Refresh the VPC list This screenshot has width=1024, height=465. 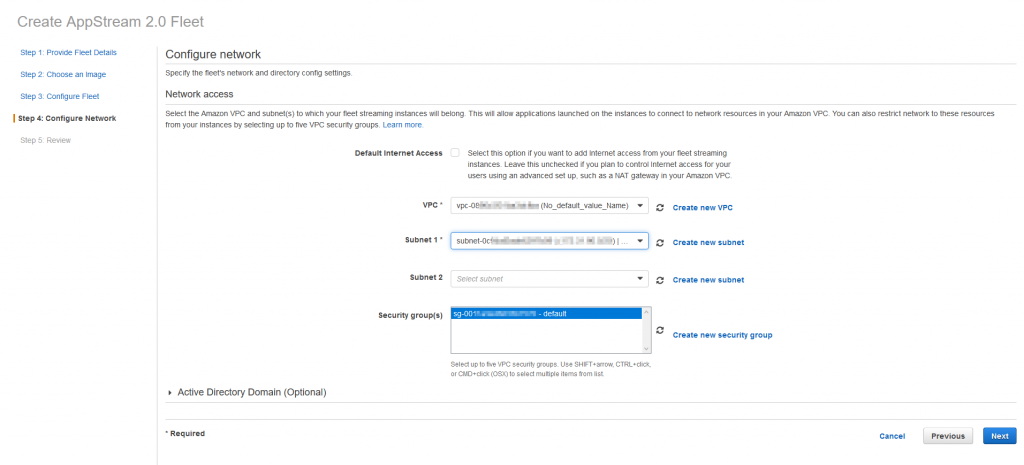pyautogui.click(x=660, y=207)
